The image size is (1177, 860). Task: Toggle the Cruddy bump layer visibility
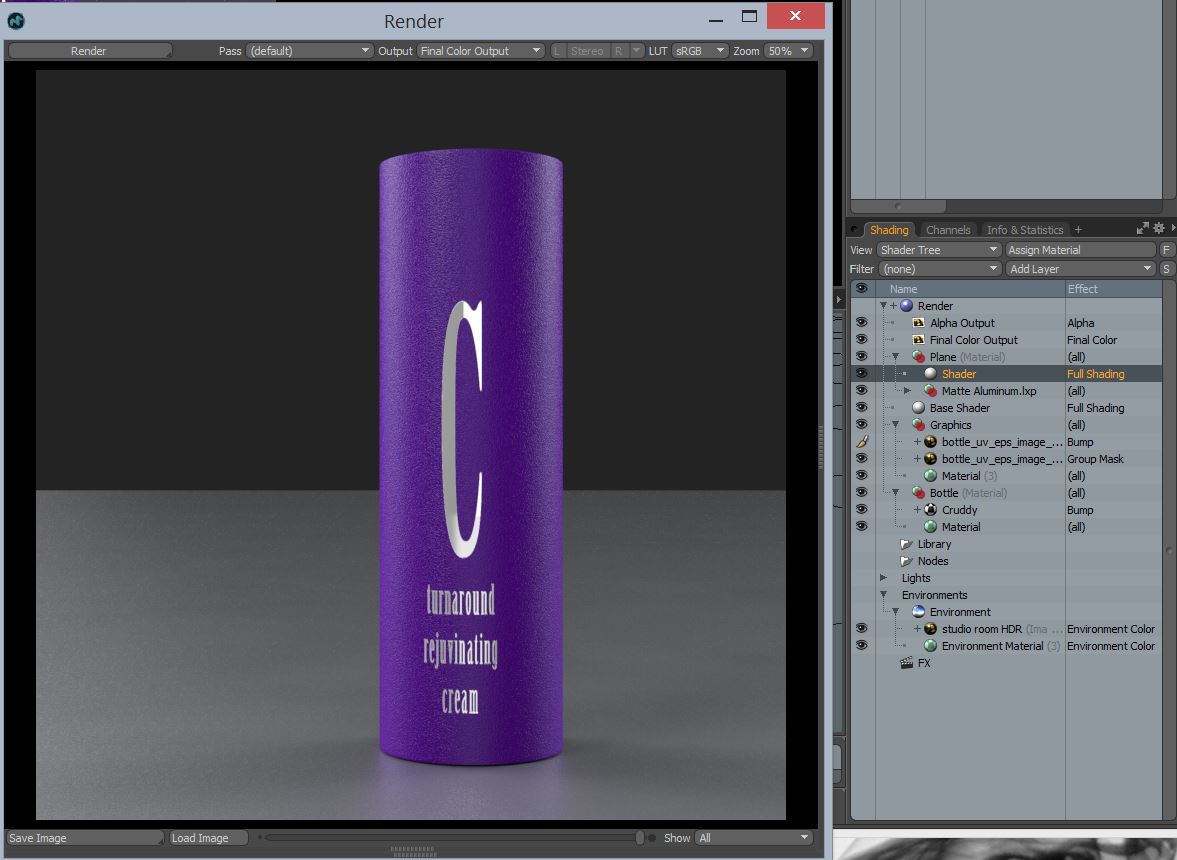(862, 510)
